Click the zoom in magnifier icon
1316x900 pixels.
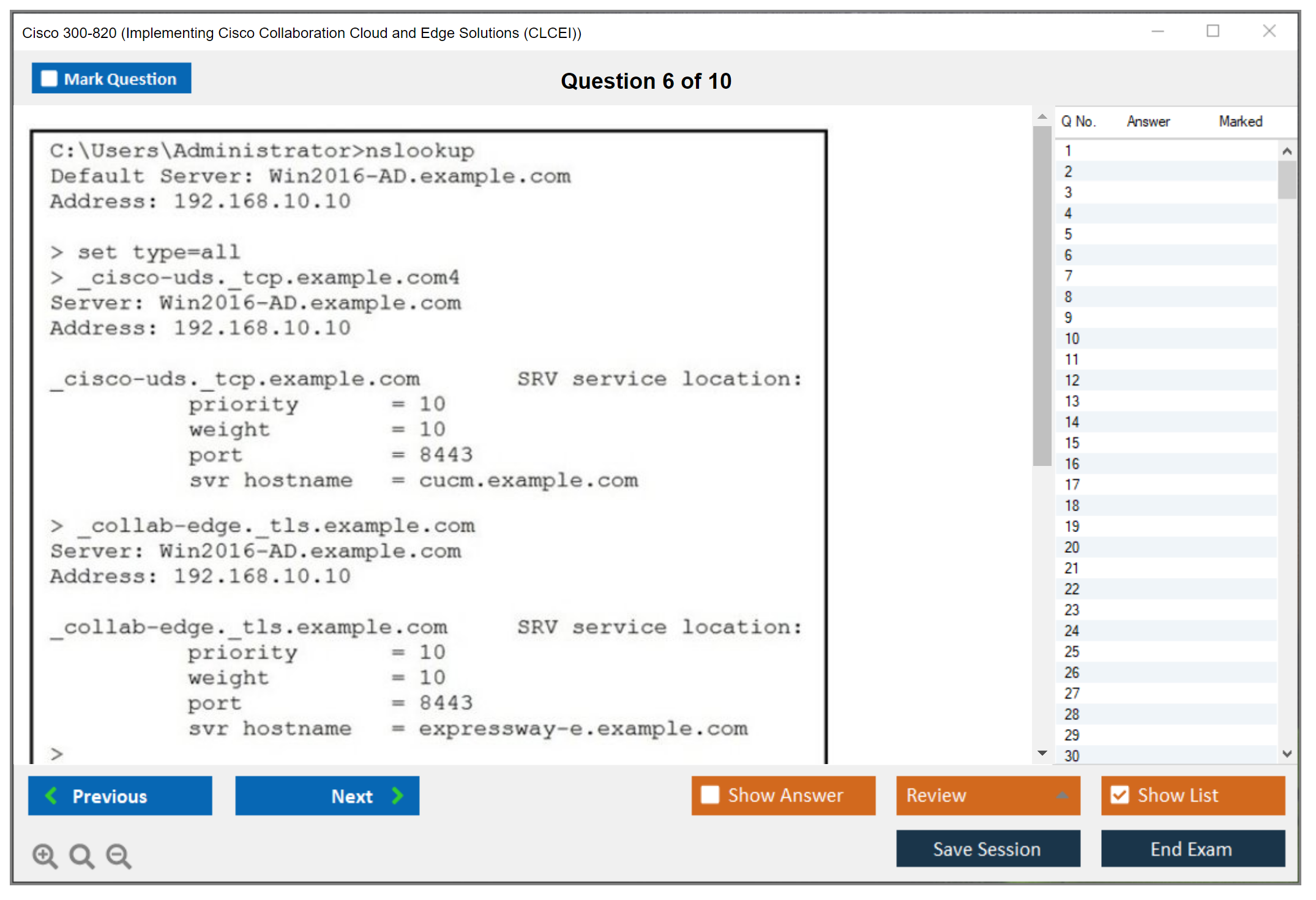click(x=45, y=855)
